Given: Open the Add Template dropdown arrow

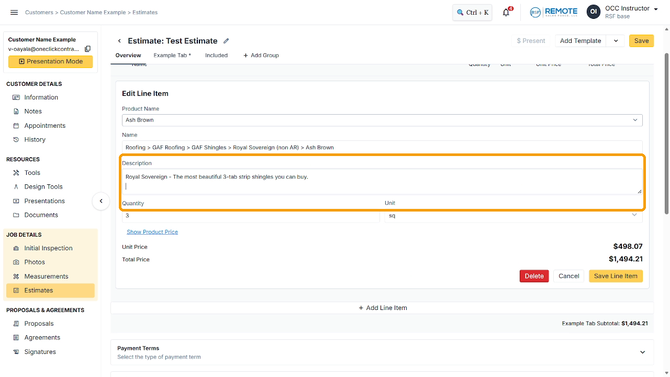Looking at the screenshot, I should pos(616,41).
